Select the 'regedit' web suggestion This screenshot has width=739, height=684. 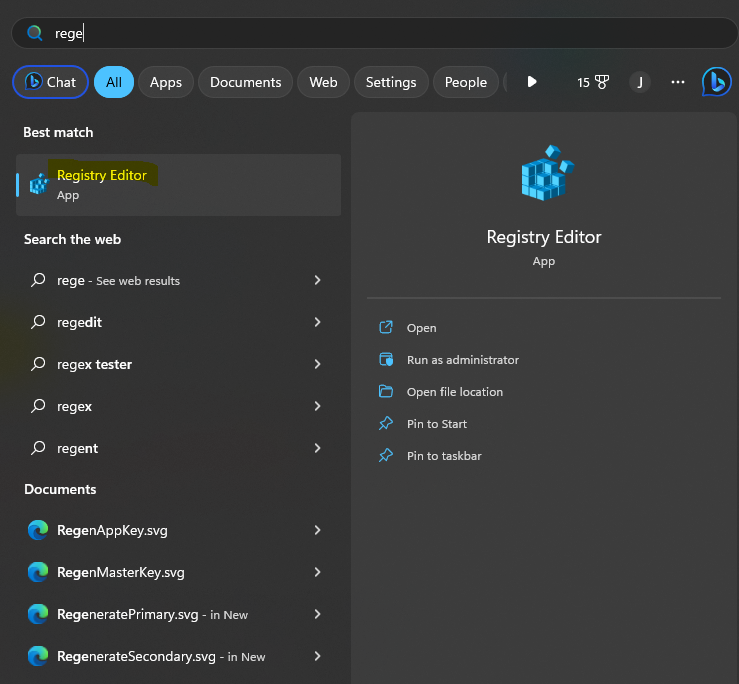179,322
